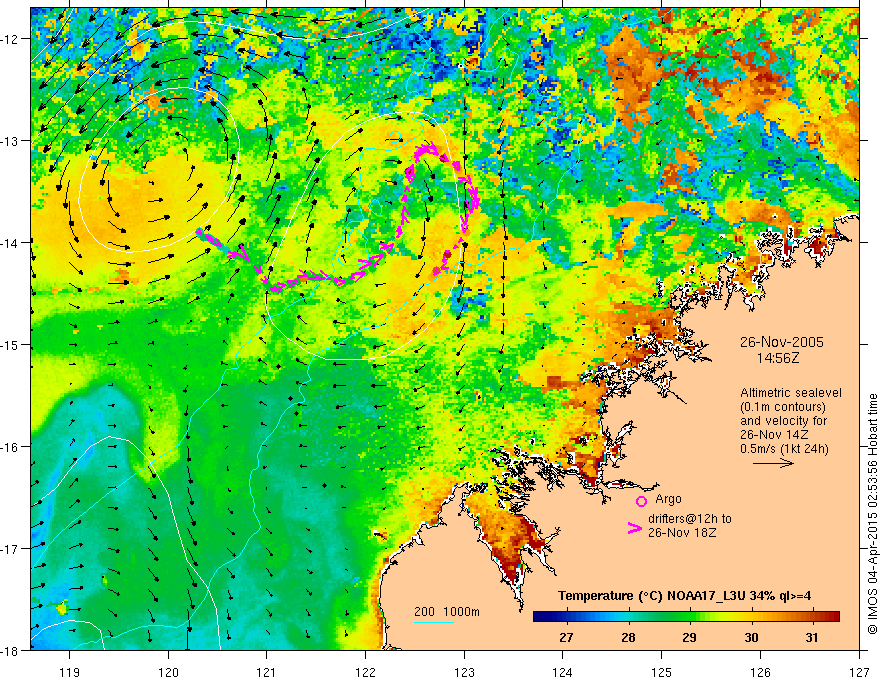Click the '26-Nov 14Z' caption line
The height and width of the screenshot is (680, 880).
(x=774, y=435)
